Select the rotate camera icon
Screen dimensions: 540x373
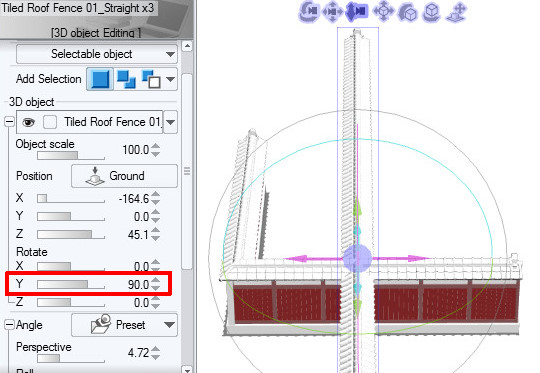pos(308,11)
